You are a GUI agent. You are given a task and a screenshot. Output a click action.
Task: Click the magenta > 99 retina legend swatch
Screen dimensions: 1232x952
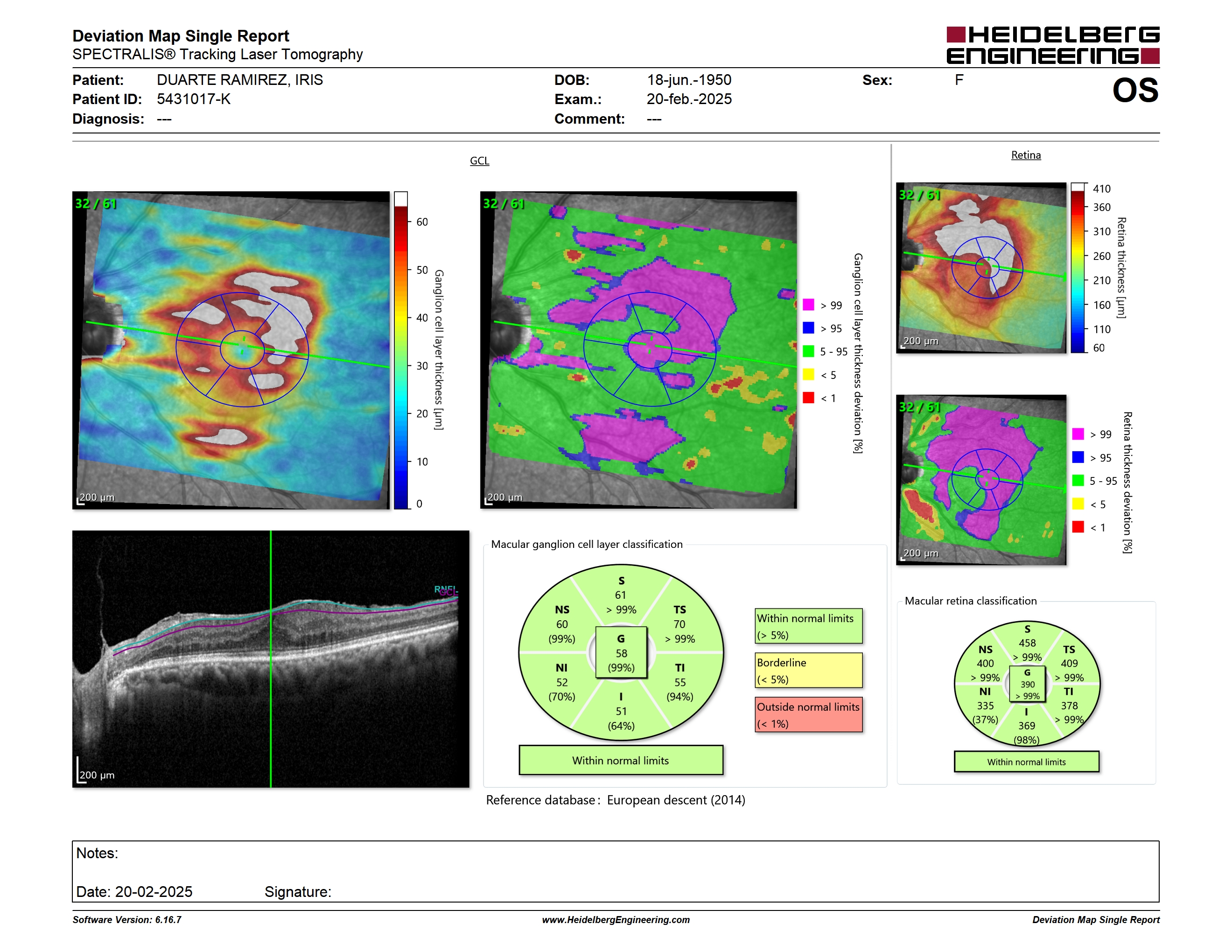tap(1078, 434)
